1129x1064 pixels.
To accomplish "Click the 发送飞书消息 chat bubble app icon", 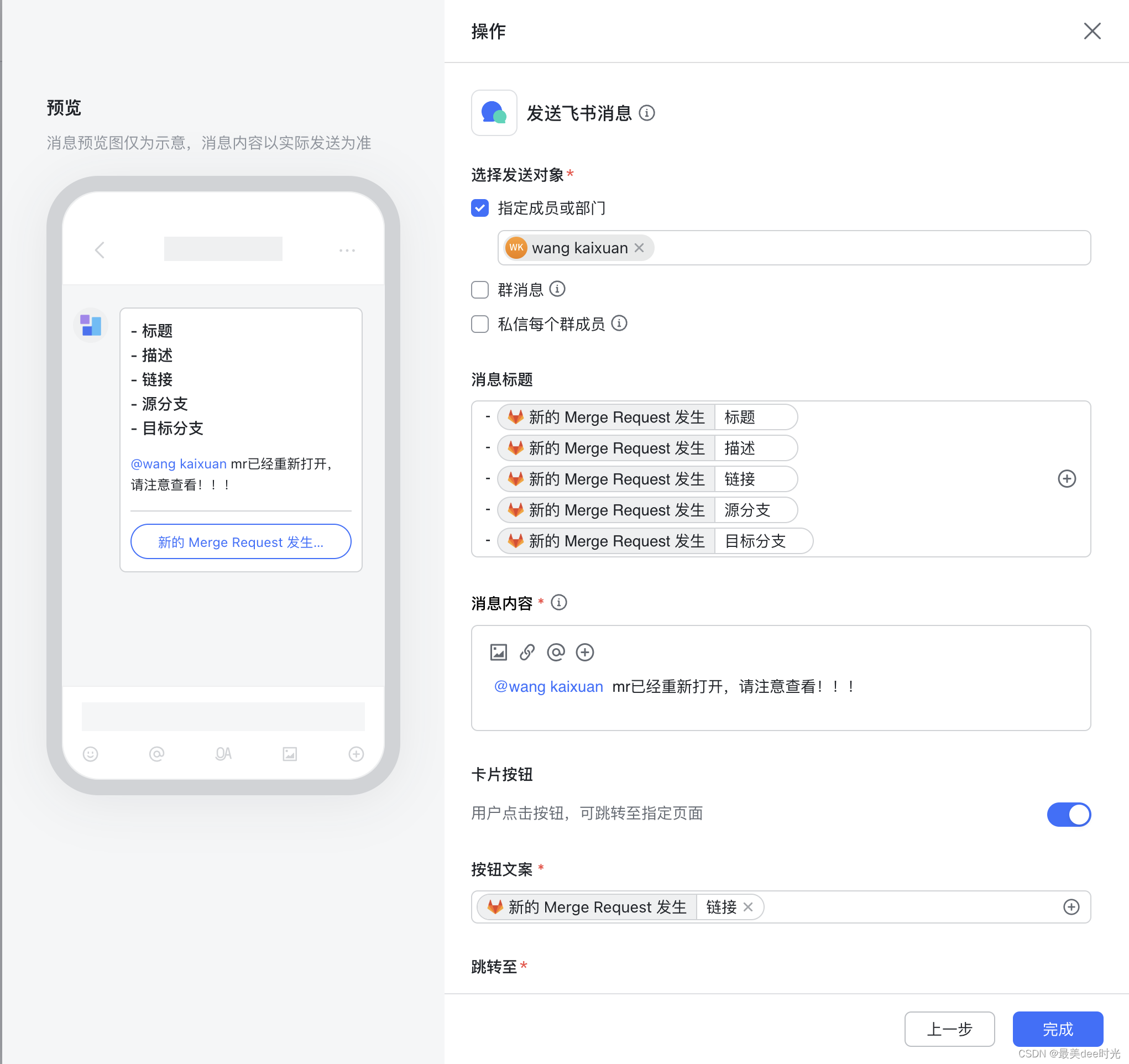I will point(494,113).
